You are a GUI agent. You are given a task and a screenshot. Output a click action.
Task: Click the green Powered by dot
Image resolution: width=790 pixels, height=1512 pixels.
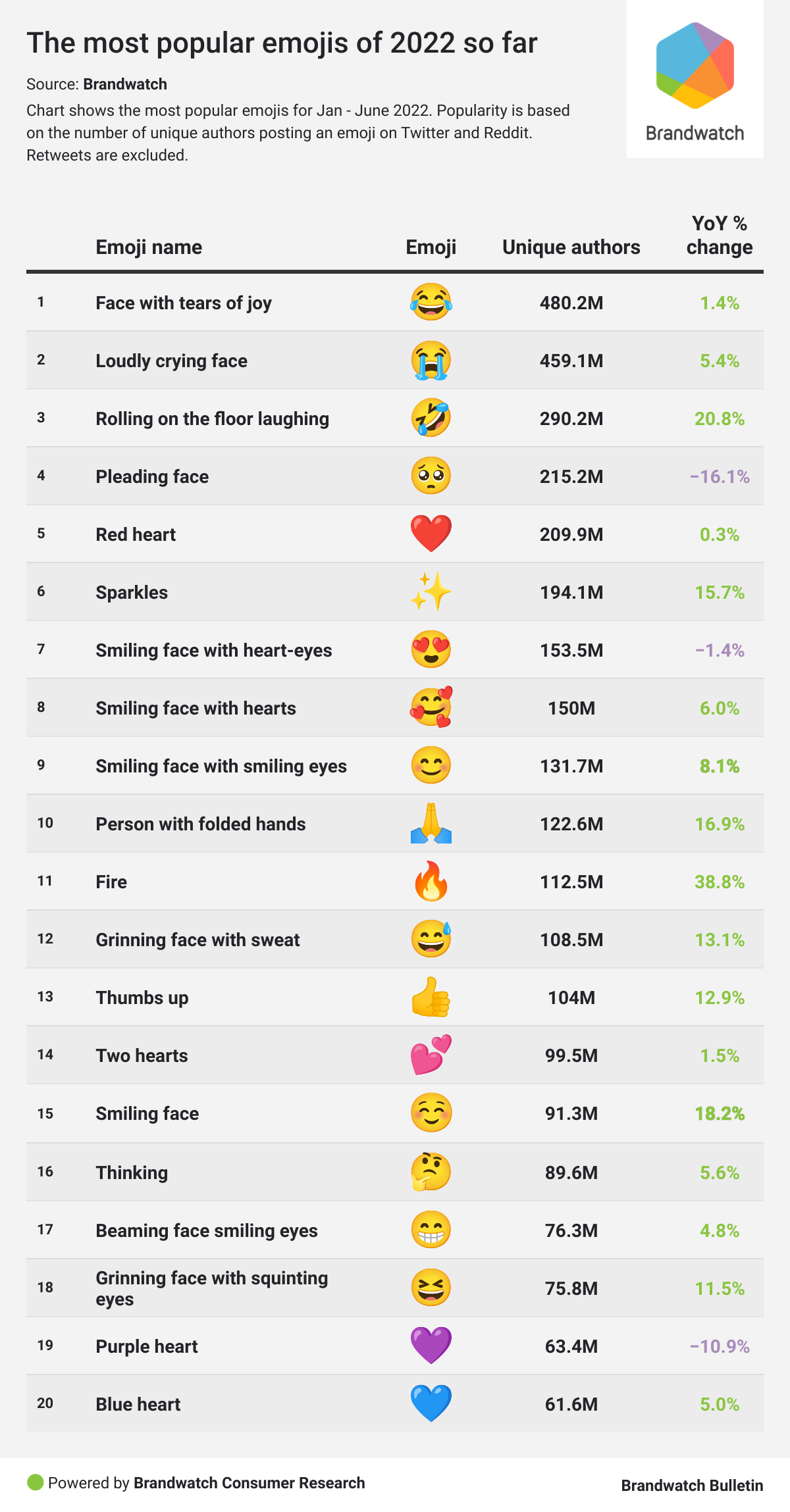click(x=35, y=1482)
